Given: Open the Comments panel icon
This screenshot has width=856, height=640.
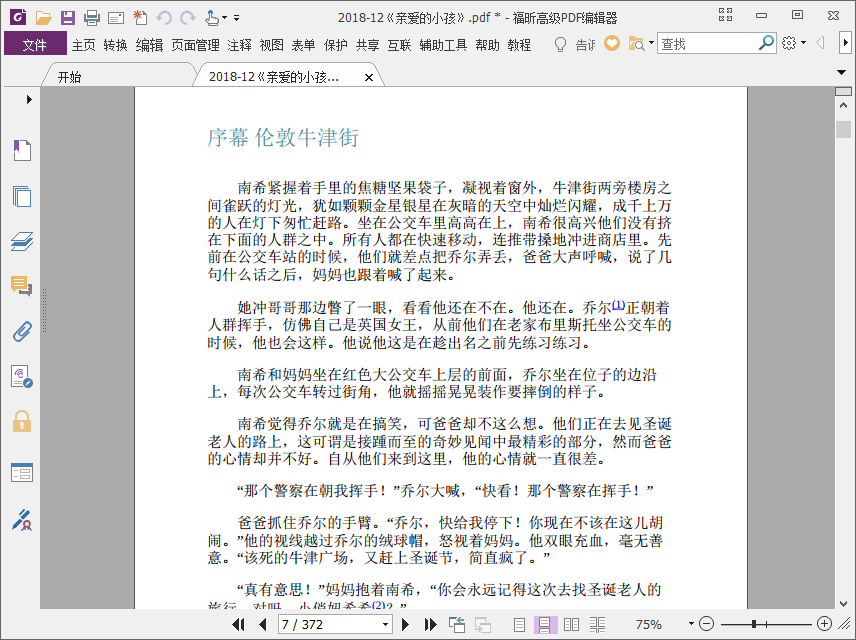Looking at the screenshot, I should click(22, 285).
